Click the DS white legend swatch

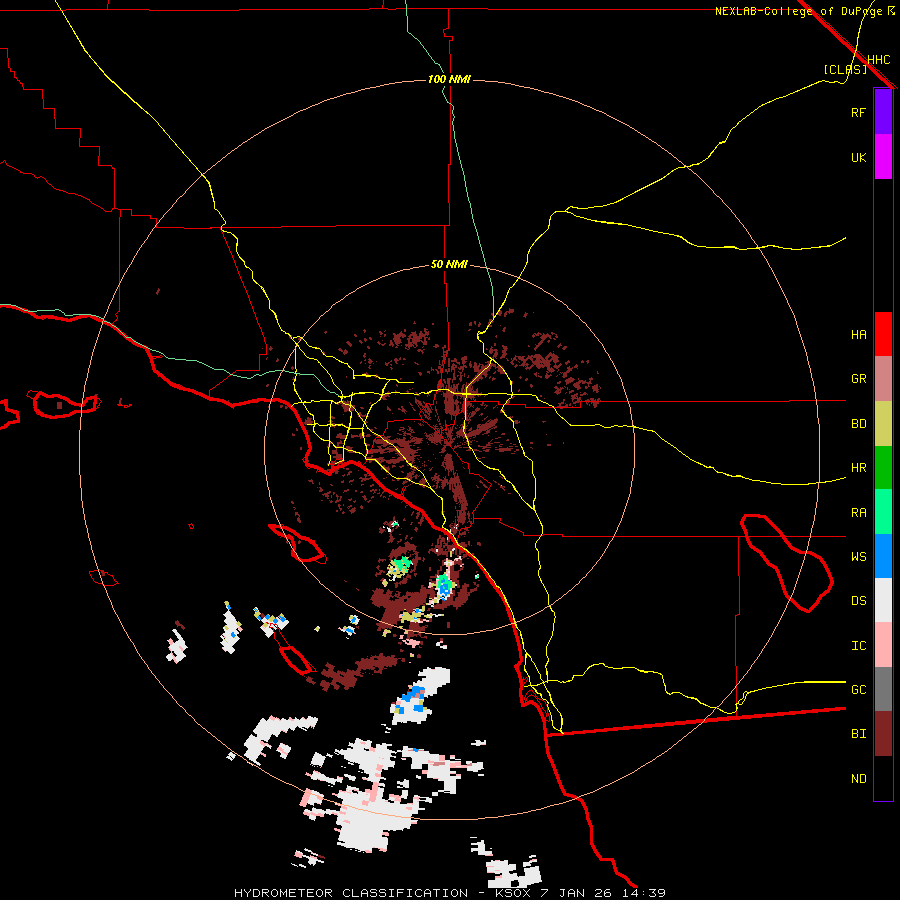coord(883,600)
